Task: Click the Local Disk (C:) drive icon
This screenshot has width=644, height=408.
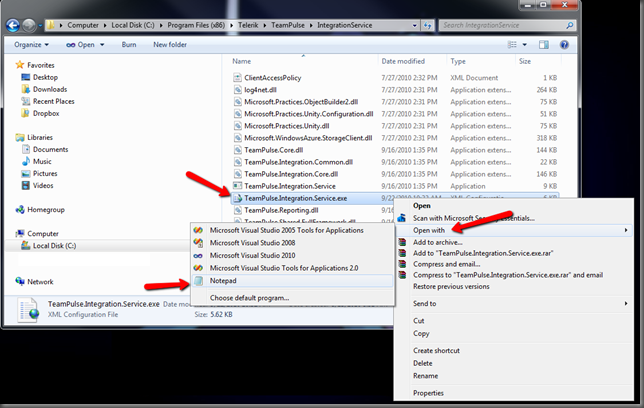Action: pyautogui.click(x=25, y=245)
